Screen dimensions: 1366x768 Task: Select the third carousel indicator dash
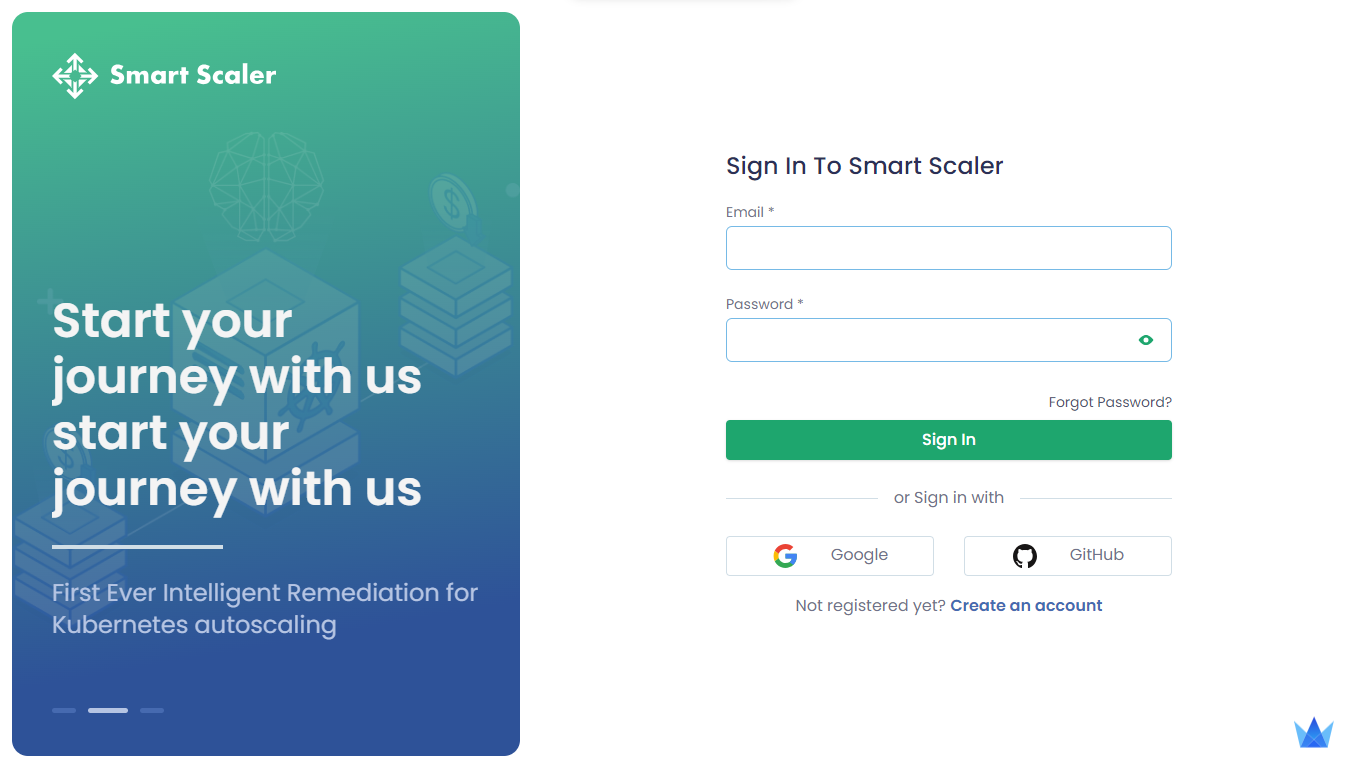click(152, 710)
